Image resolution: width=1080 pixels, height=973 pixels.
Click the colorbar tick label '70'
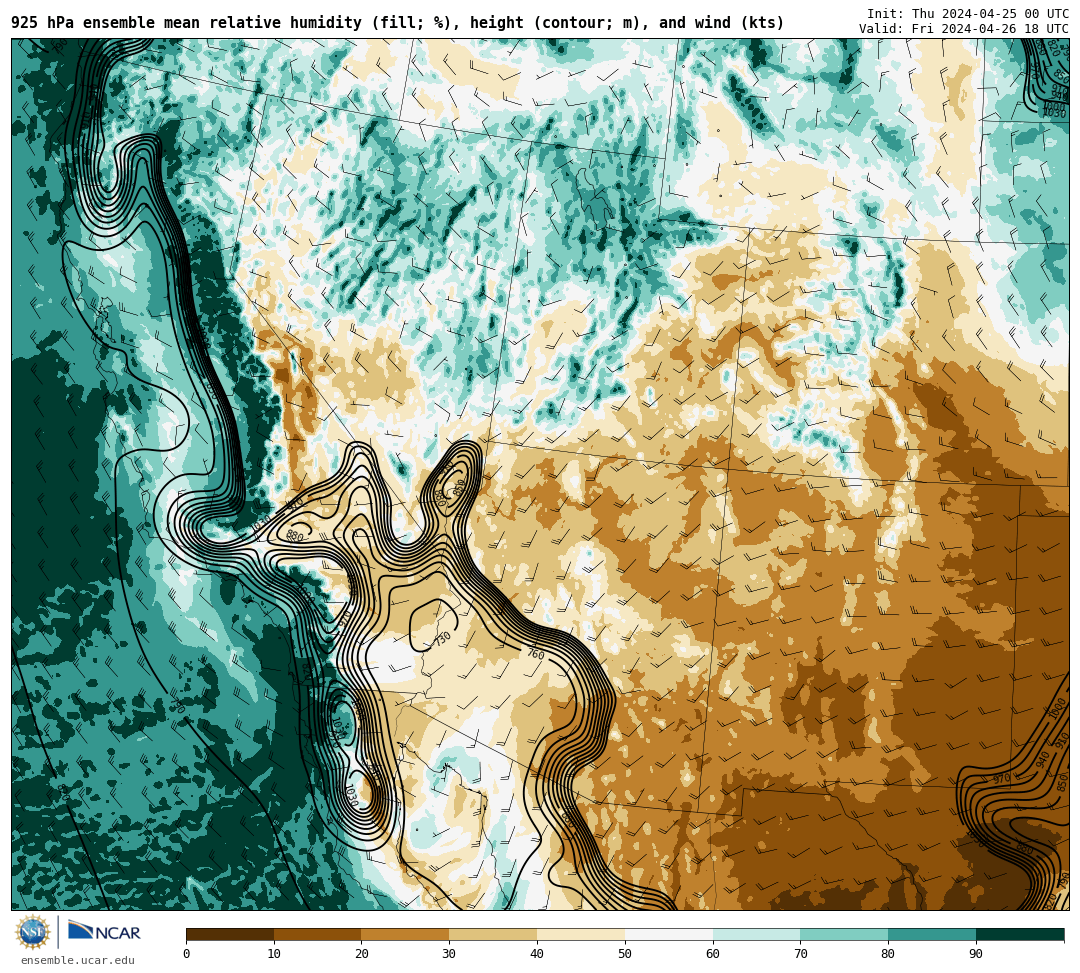[800, 954]
